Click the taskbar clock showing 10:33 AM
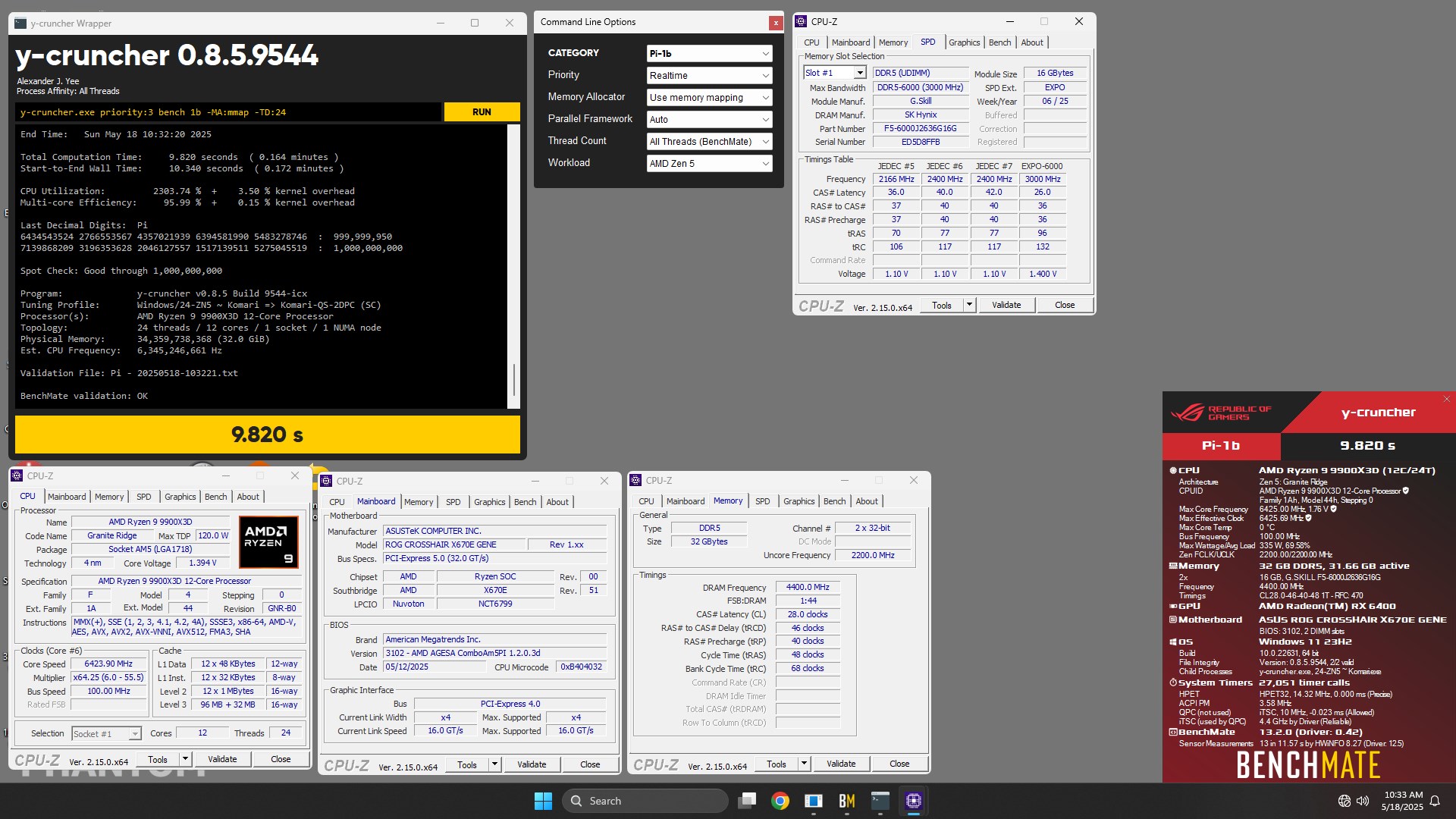Screen dimensions: 1456x819 [1403, 801]
